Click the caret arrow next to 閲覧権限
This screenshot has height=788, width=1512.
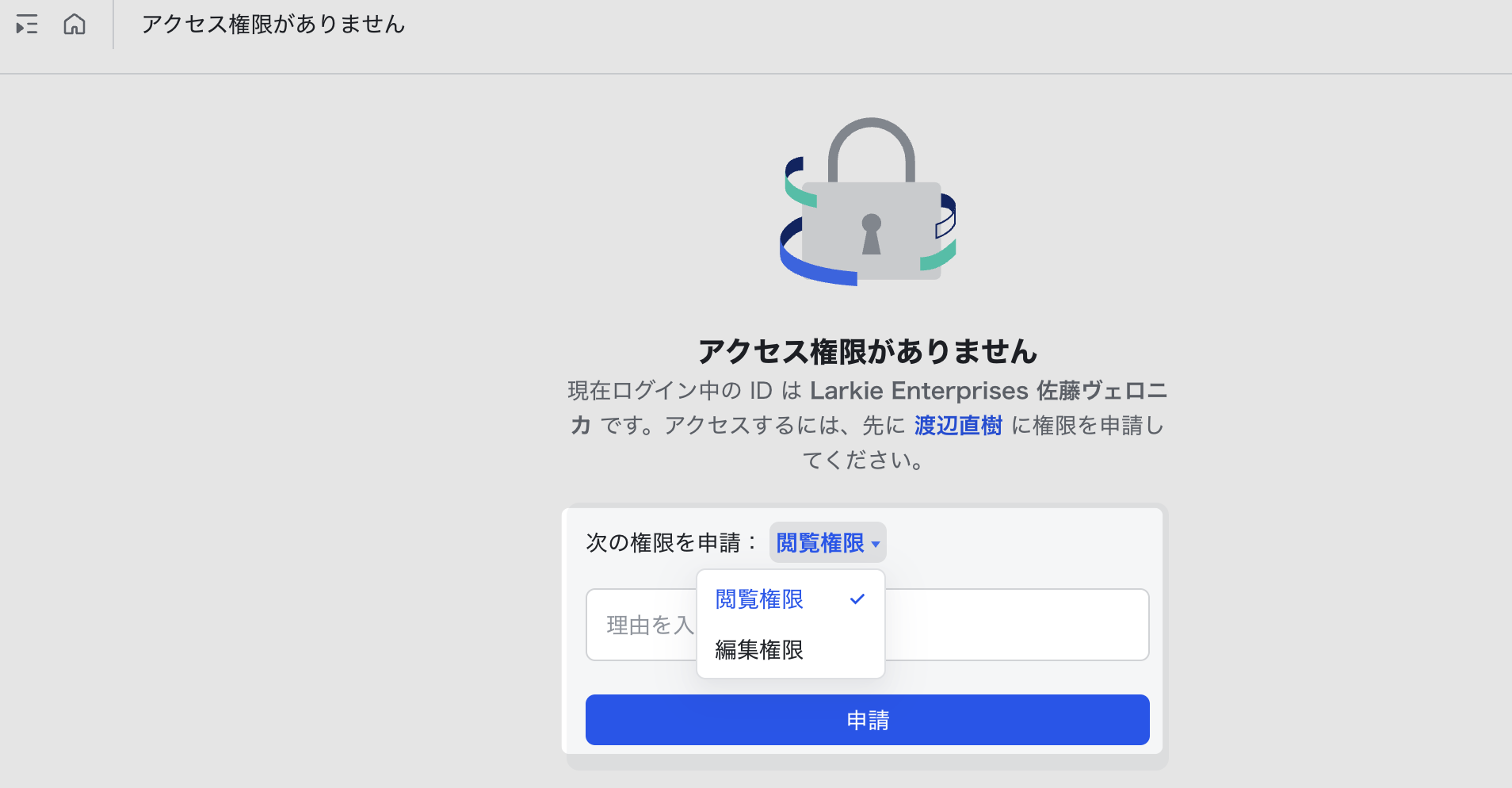click(876, 544)
